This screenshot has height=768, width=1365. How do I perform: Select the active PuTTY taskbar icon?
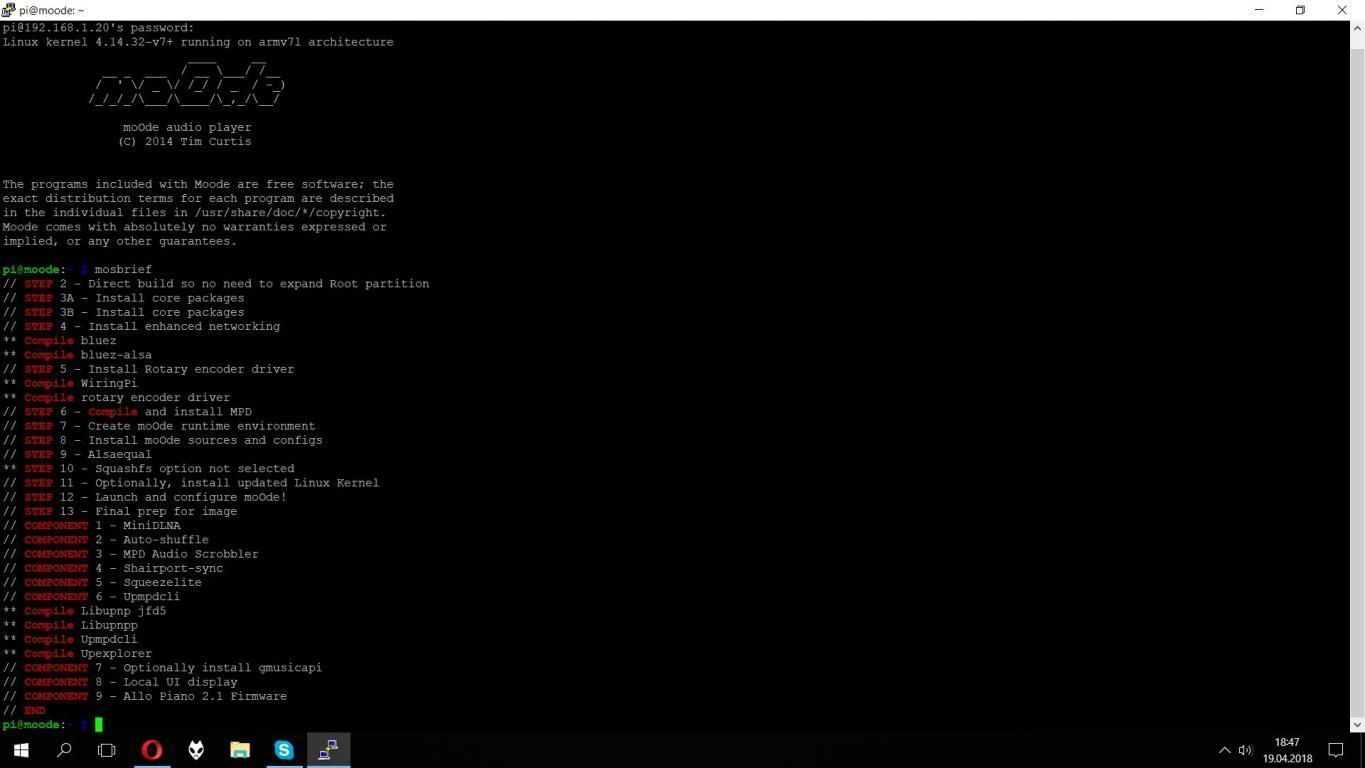(328, 749)
